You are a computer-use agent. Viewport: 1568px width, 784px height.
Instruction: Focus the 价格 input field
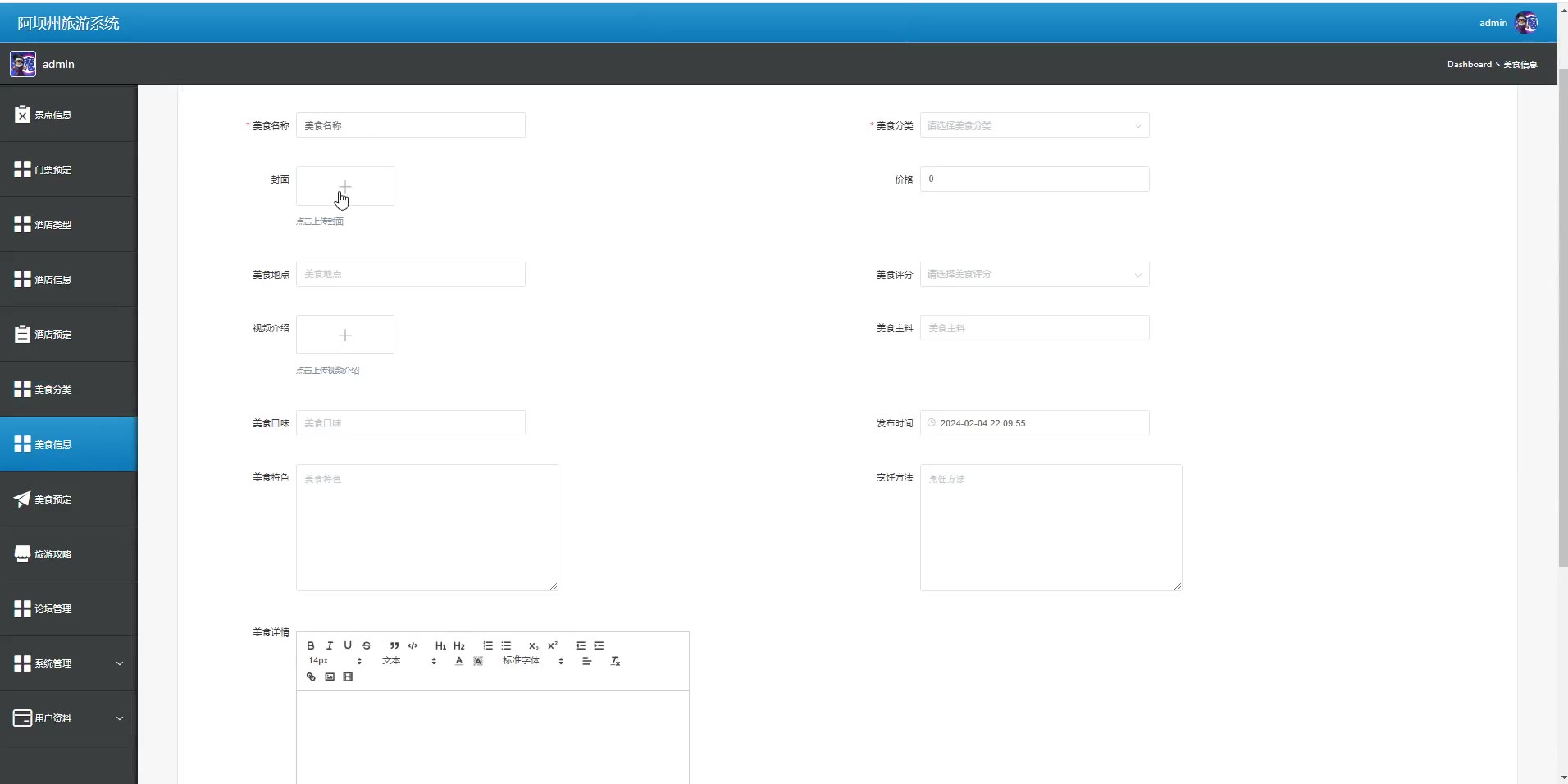[x=1034, y=179]
